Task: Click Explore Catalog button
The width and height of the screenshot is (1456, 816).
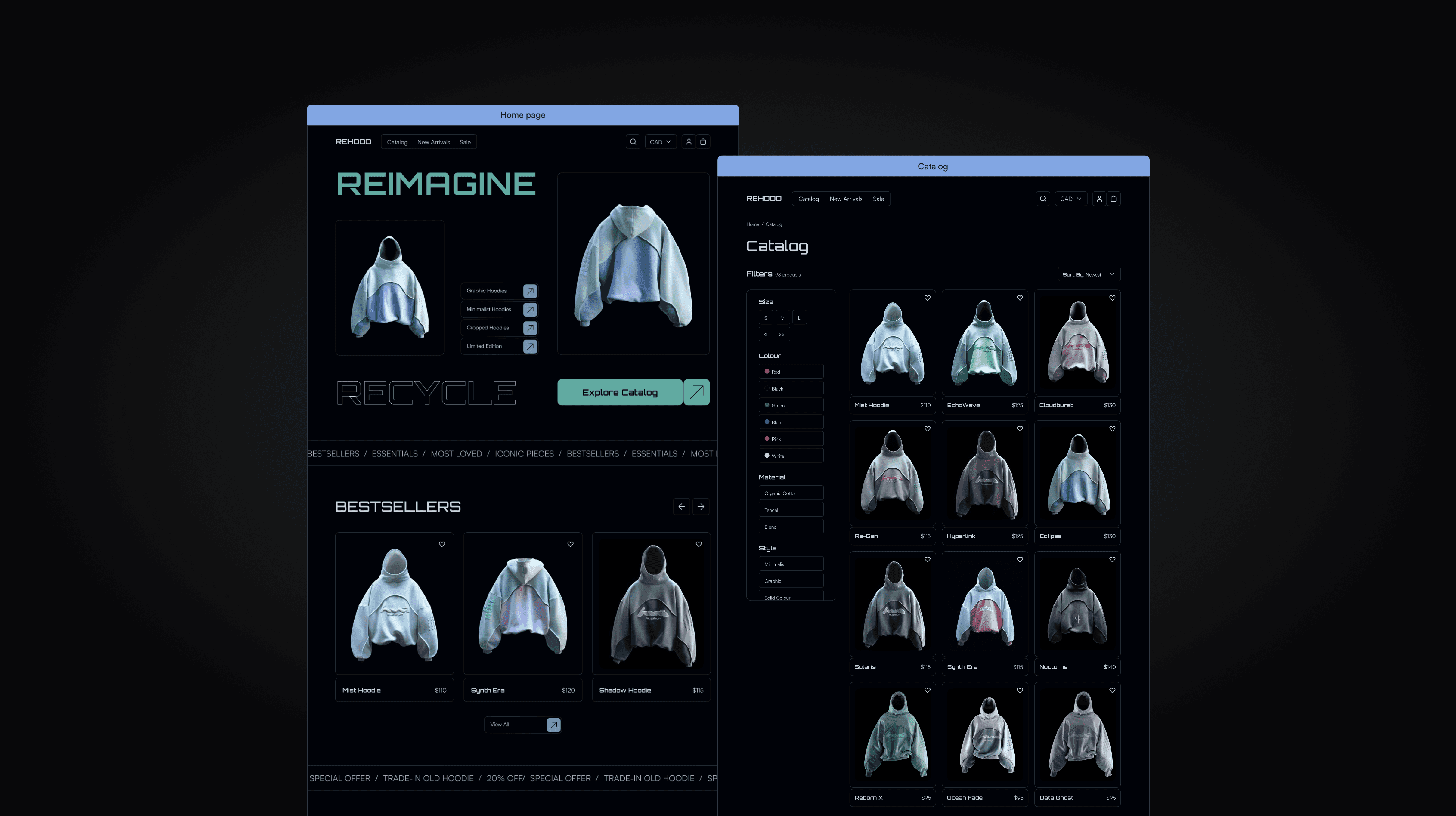Action: click(619, 392)
